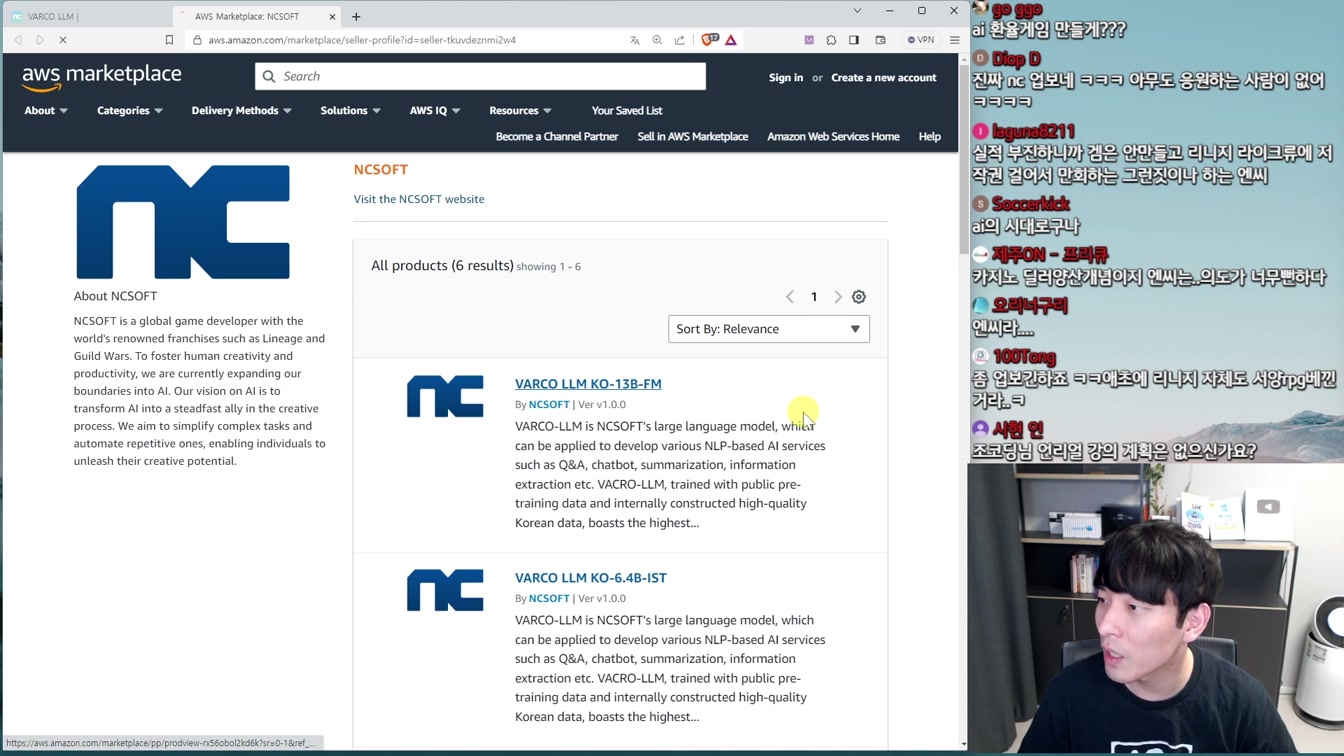Visit the NCSOFT website link

pos(419,199)
